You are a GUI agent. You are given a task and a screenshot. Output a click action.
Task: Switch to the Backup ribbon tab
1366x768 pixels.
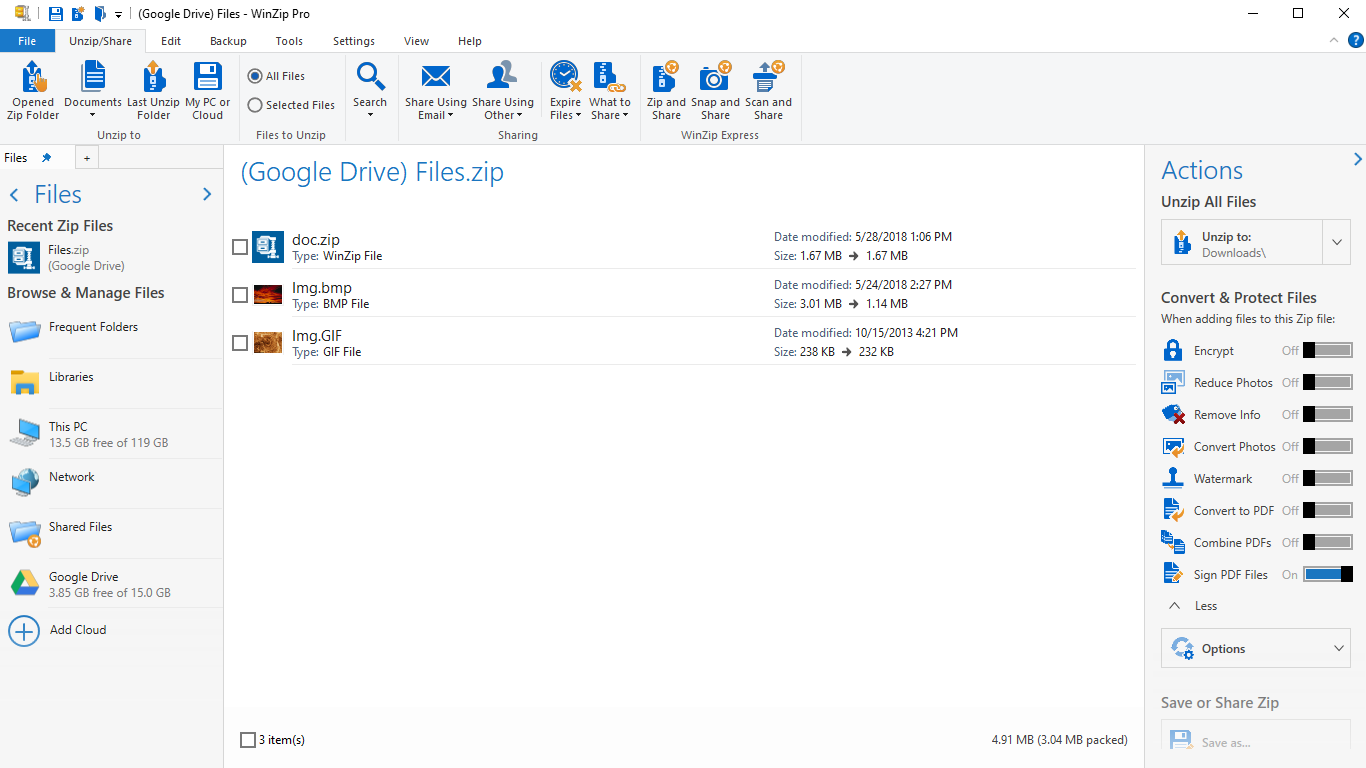[228, 41]
